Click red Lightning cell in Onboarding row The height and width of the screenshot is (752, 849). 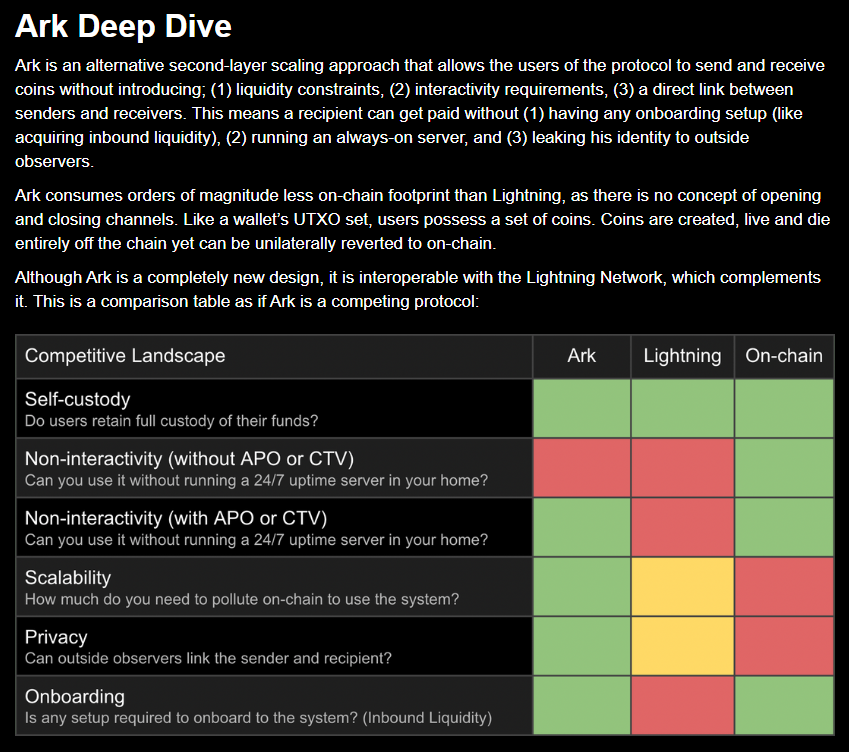pos(682,705)
